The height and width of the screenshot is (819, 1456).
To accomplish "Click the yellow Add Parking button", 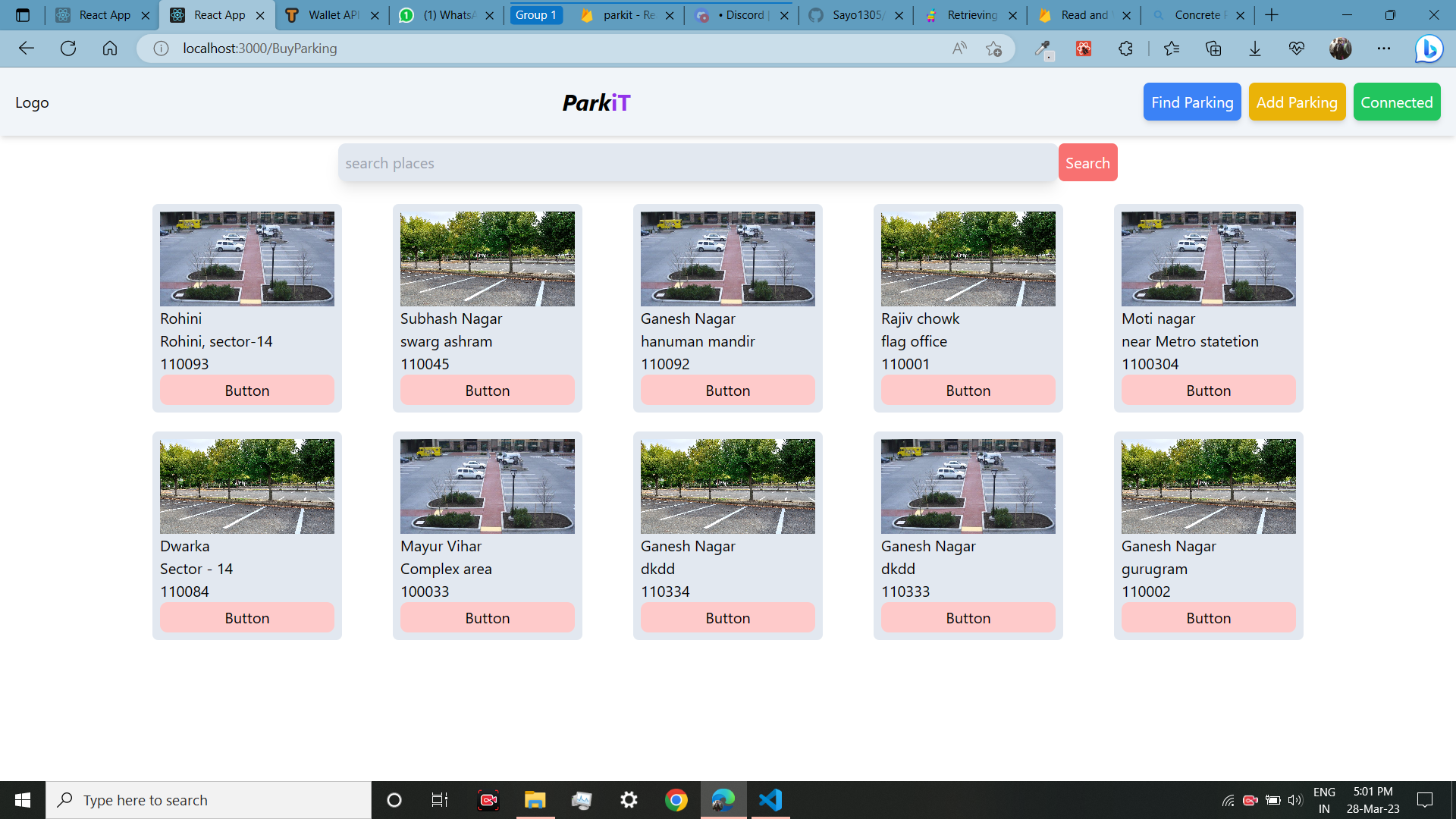I will pyautogui.click(x=1297, y=102).
